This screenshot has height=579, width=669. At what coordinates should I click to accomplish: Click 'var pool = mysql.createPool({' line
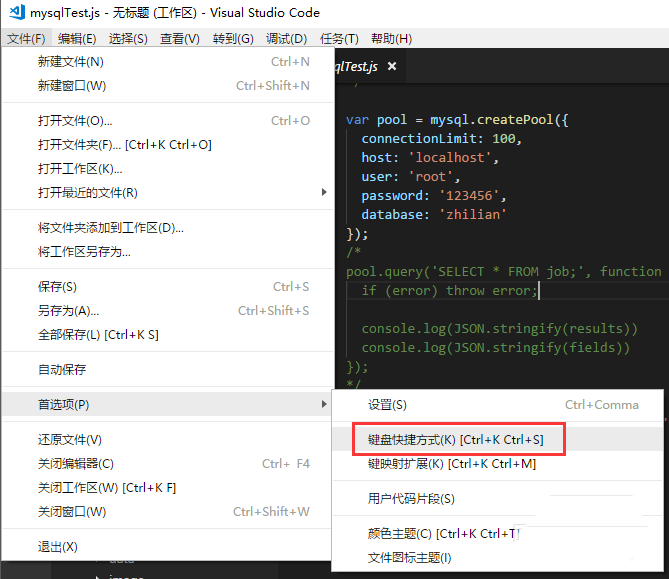[x=457, y=119]
